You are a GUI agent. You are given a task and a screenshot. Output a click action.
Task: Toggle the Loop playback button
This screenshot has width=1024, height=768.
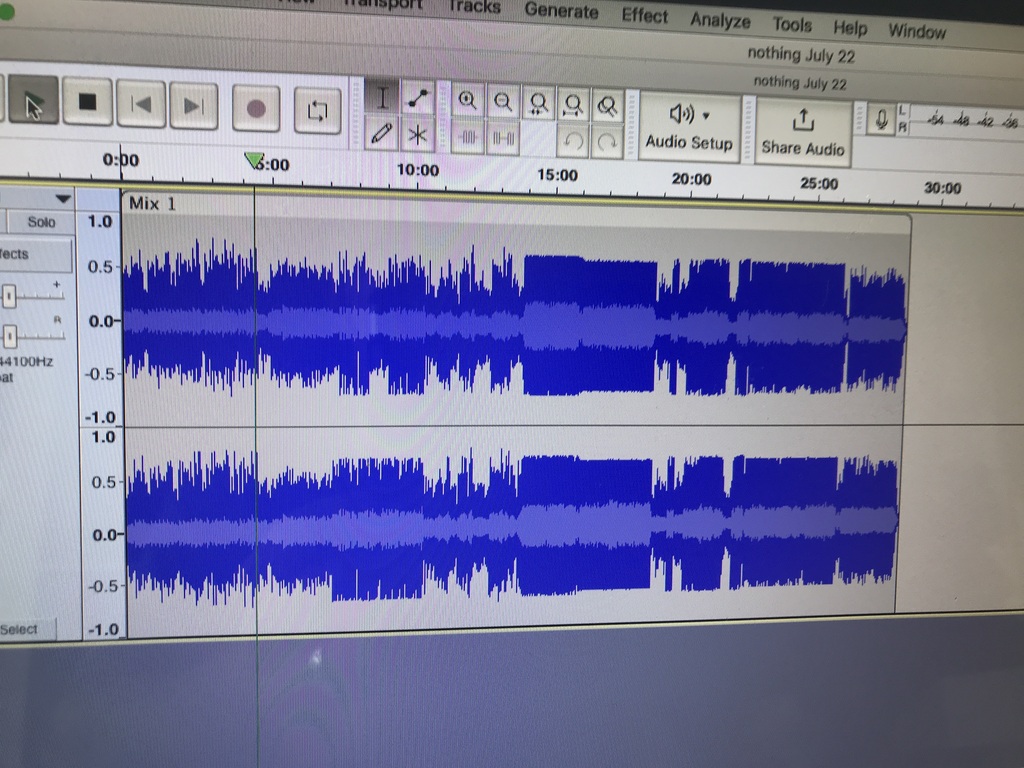pos(317,111)
